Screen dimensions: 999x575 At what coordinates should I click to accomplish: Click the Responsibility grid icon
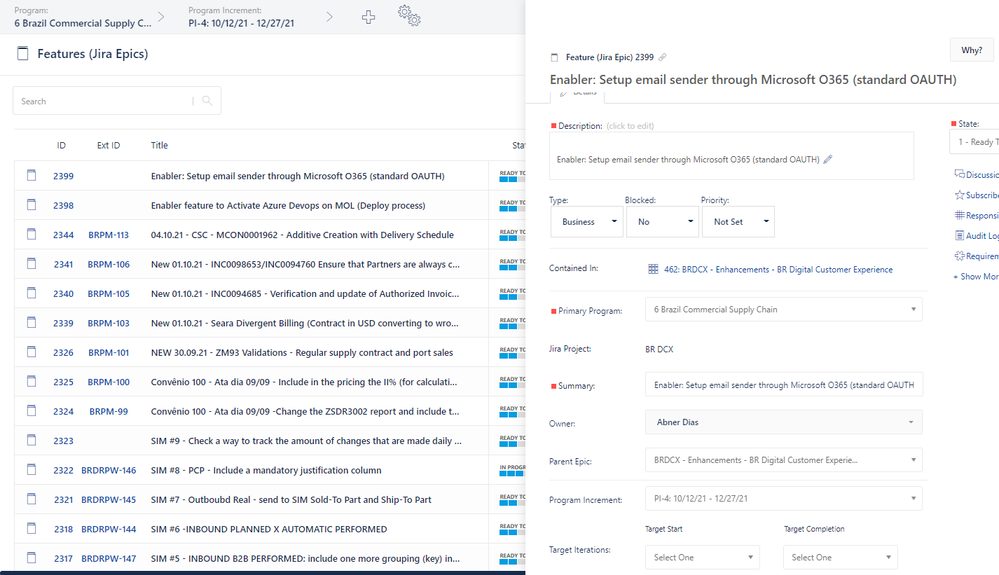tap(959, 215)
